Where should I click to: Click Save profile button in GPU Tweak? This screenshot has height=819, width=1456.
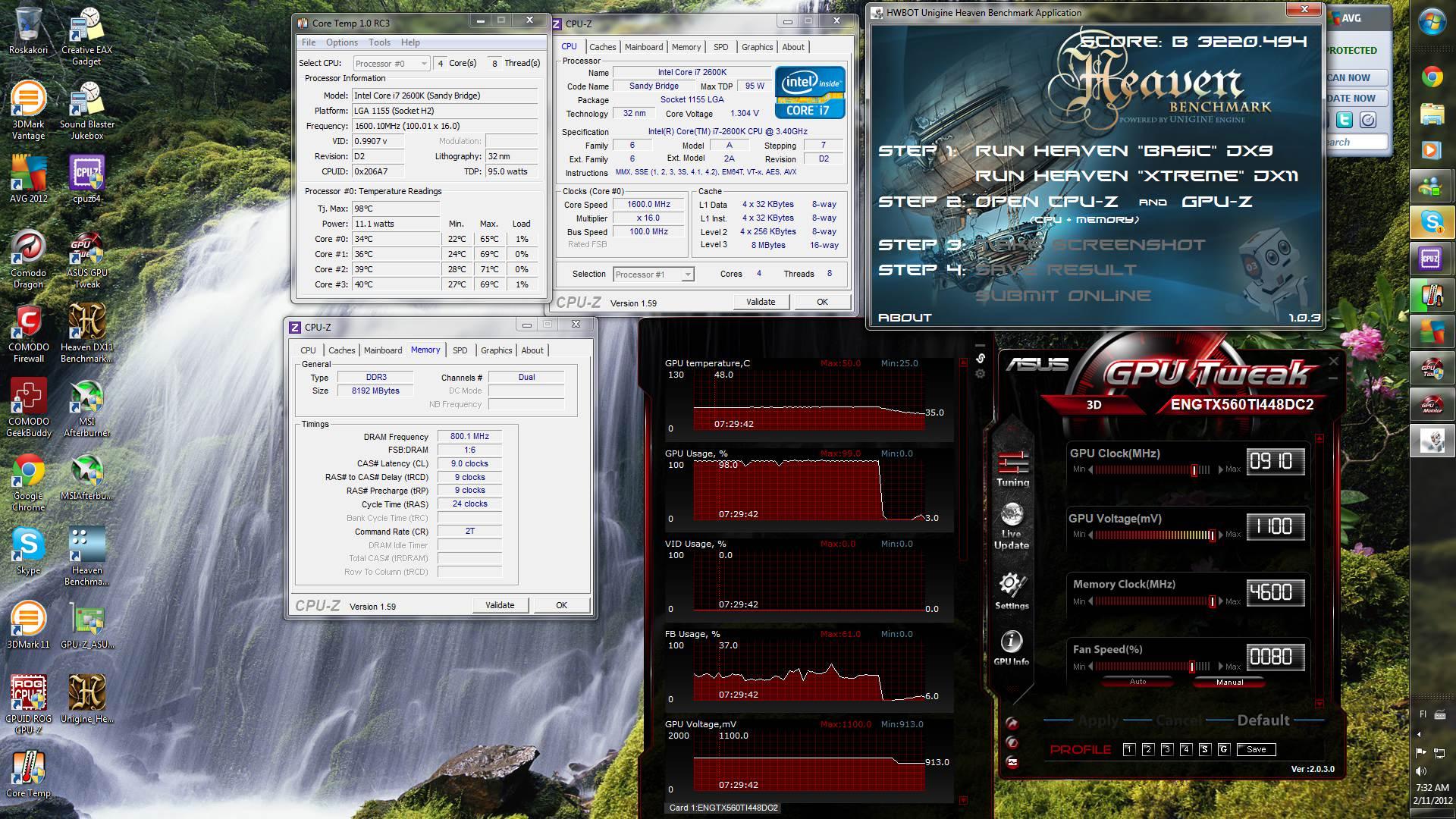(1257, 749)
